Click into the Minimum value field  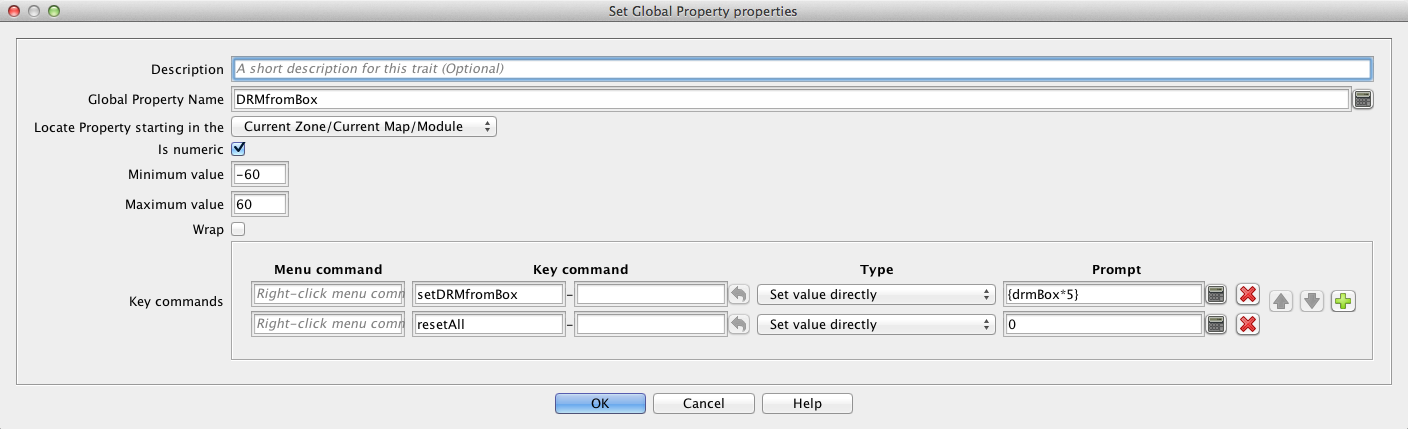point(259,175)
